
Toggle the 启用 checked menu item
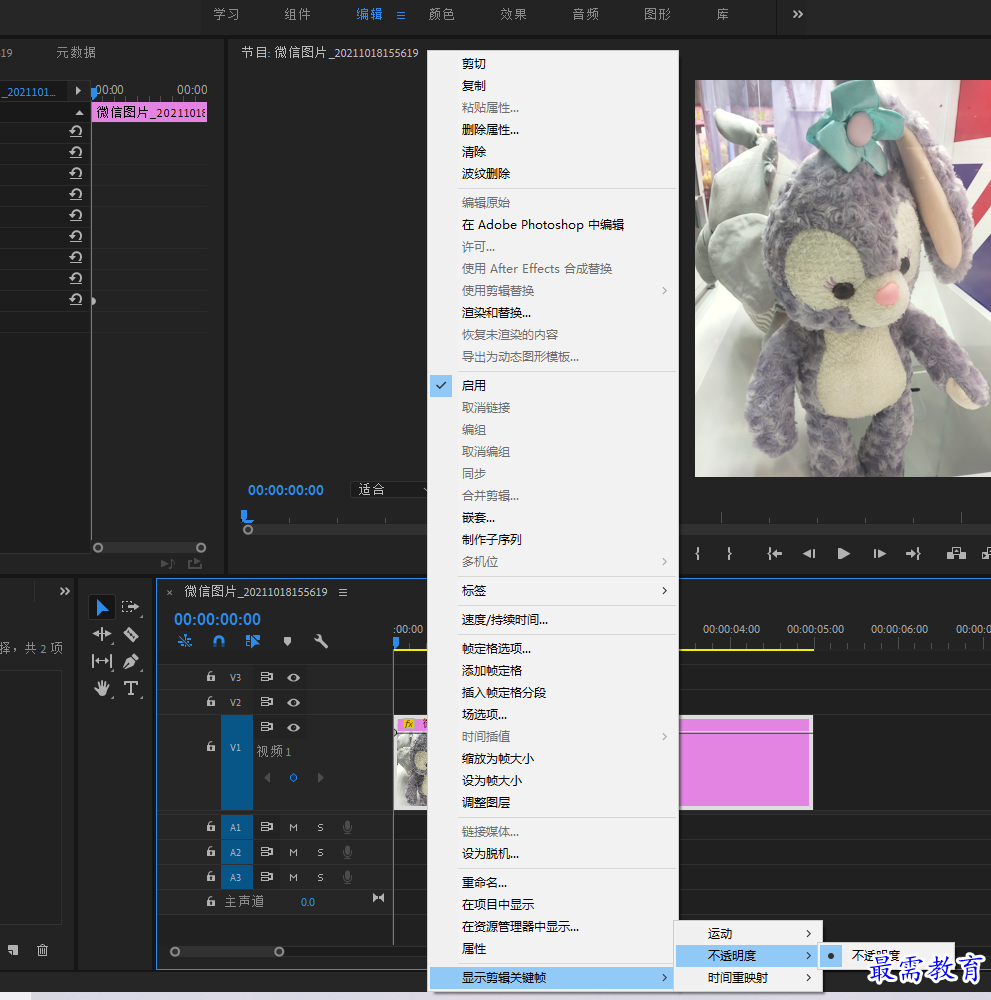pos(552,386)
